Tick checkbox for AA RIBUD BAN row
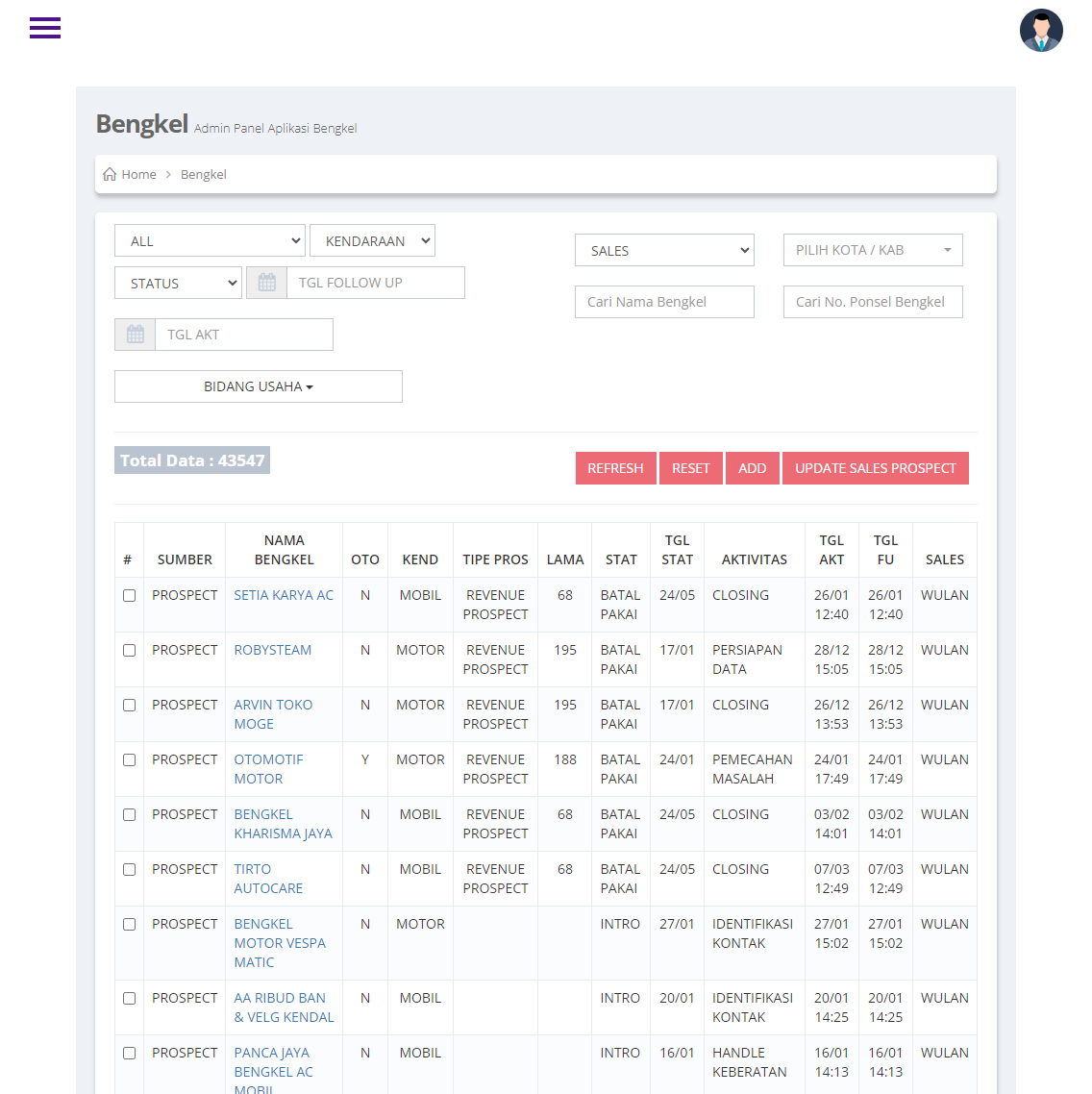This screenshot has height=1094, width=1092. pyautogui.click(x=129, y=999)
